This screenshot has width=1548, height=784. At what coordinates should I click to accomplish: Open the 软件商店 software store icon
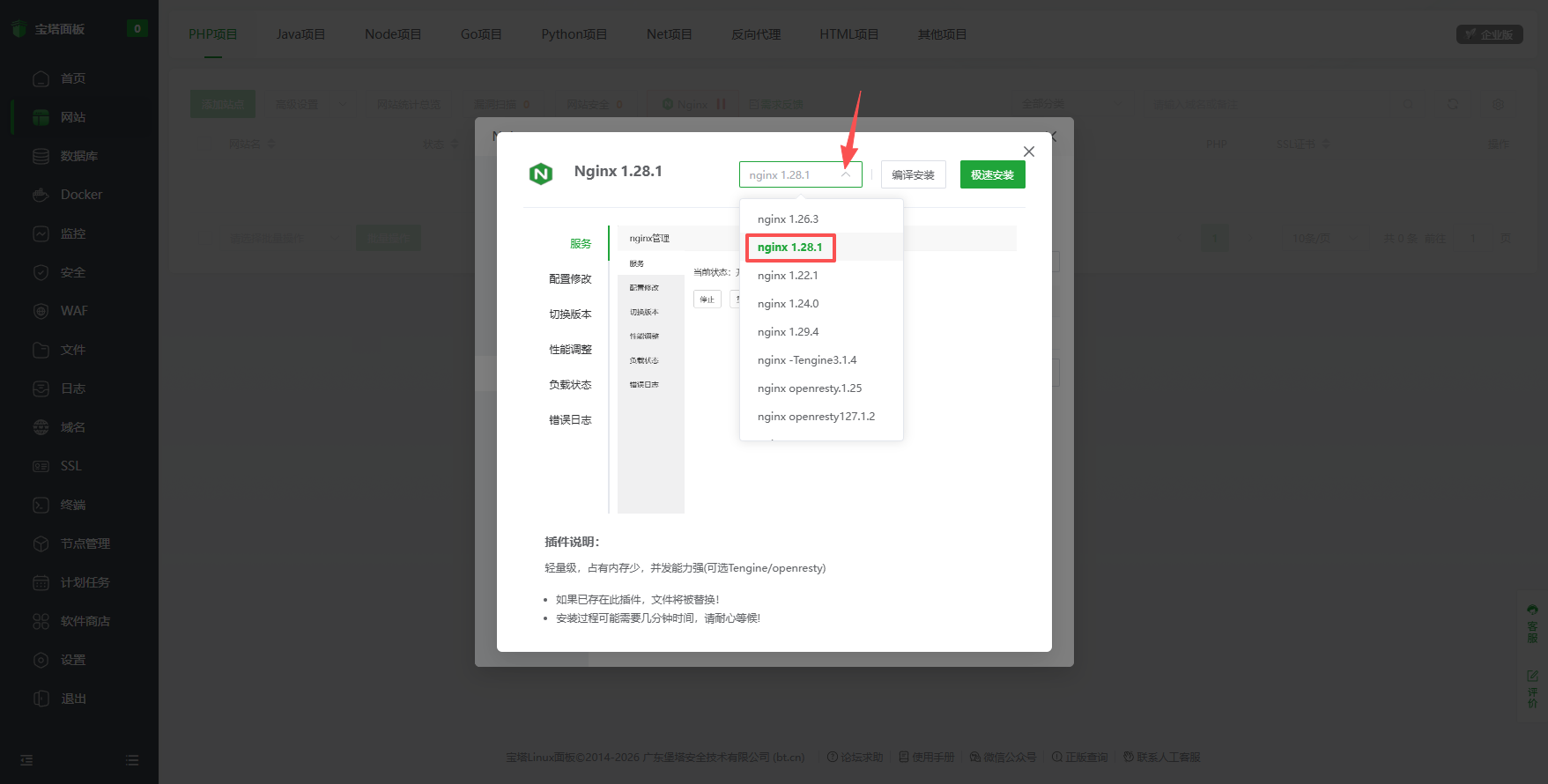point(41,621)
